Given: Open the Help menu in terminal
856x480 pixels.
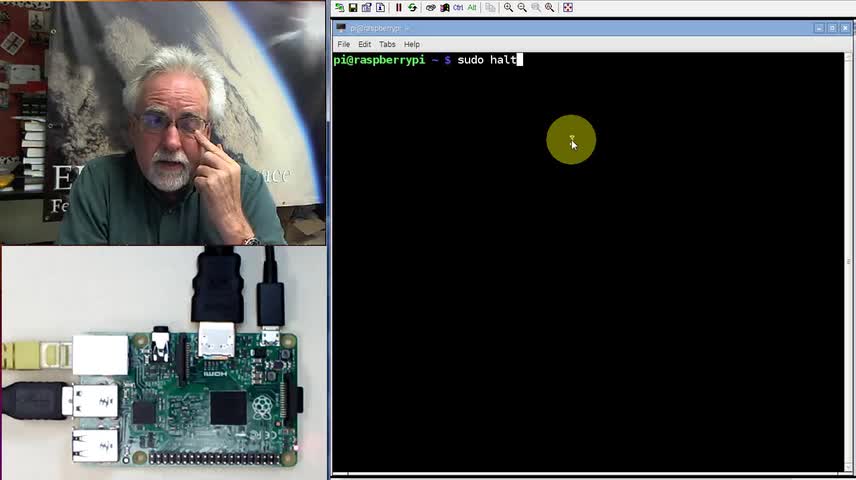Looking at the screenshot, I should coord(412,44).
